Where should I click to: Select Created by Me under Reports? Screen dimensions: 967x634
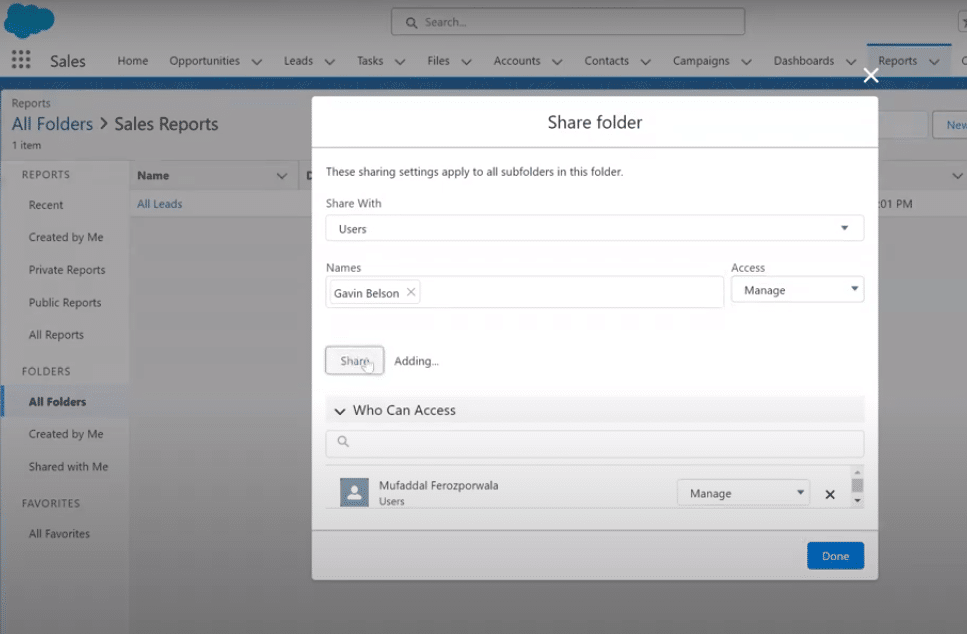[x=66, y=237]
